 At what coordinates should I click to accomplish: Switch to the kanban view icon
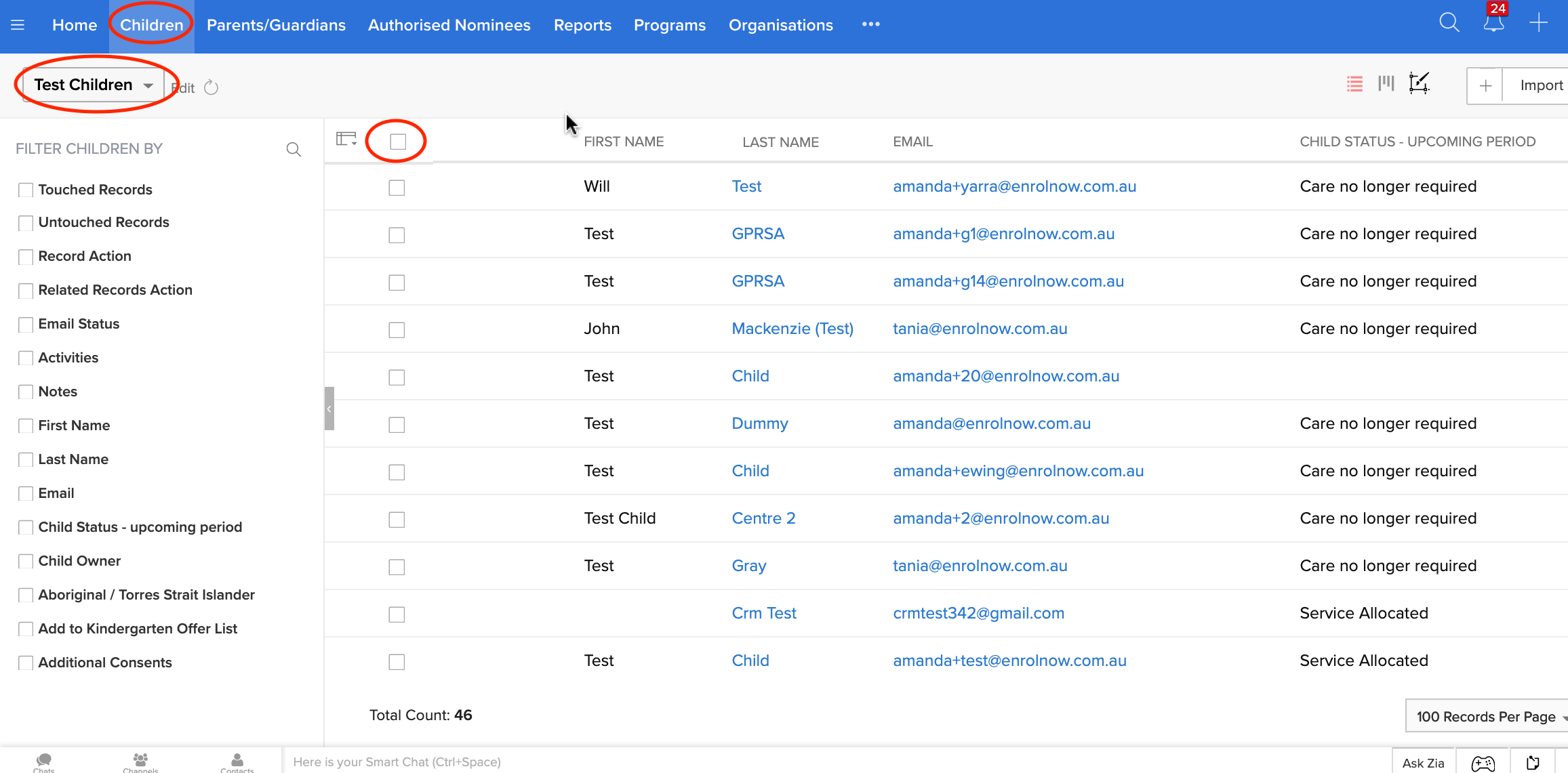[x=1386, y=84]
